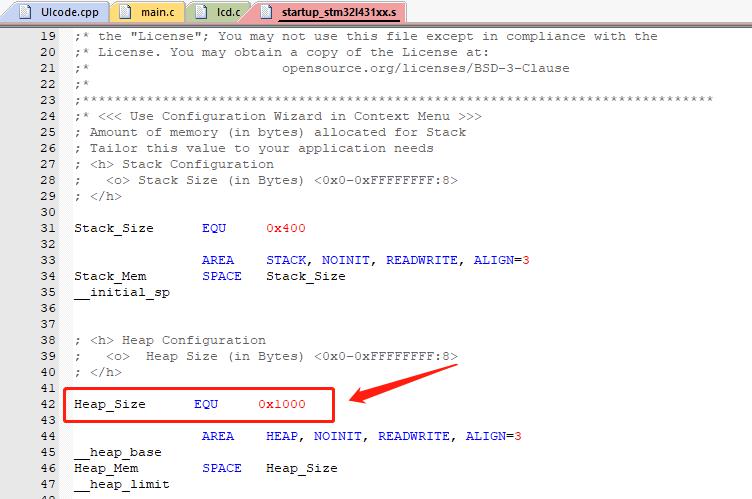Click 'Heap Configuration' comment on line 38
752x499 pixels.
194,340
